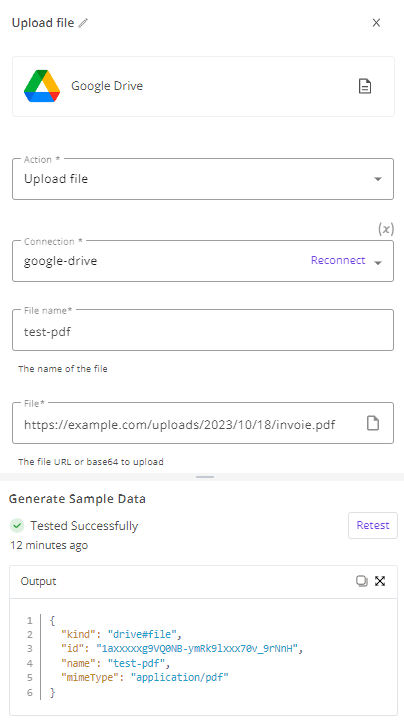Select the Upload file action field
The width and height of the screenshot is (404, 722).
[203, 179]
